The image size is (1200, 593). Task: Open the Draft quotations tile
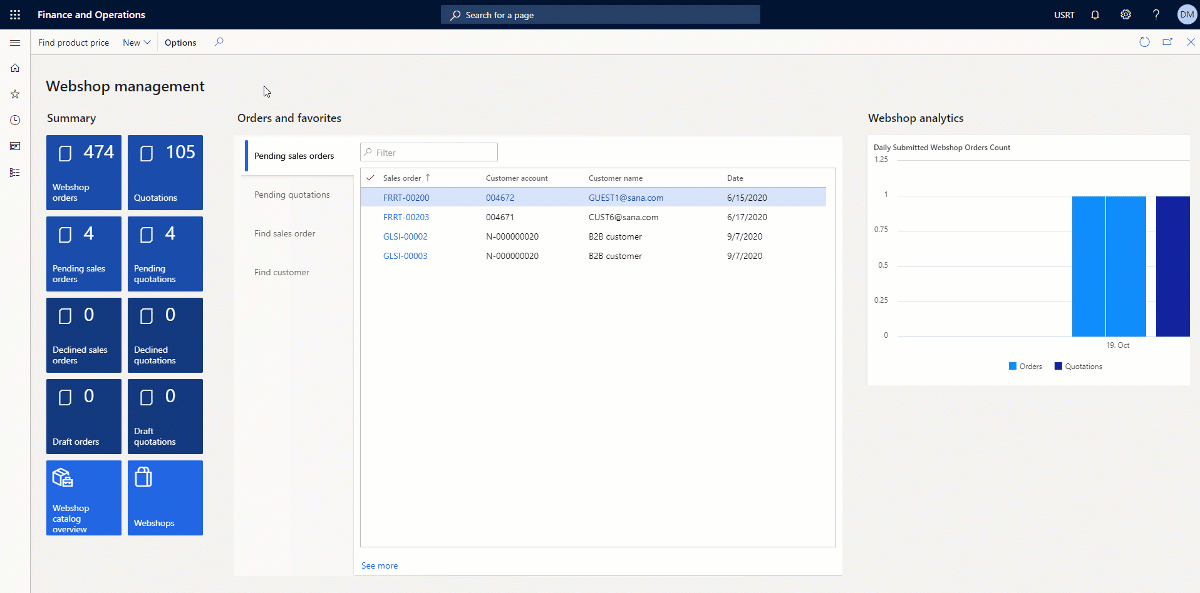[x=165, y=416]
